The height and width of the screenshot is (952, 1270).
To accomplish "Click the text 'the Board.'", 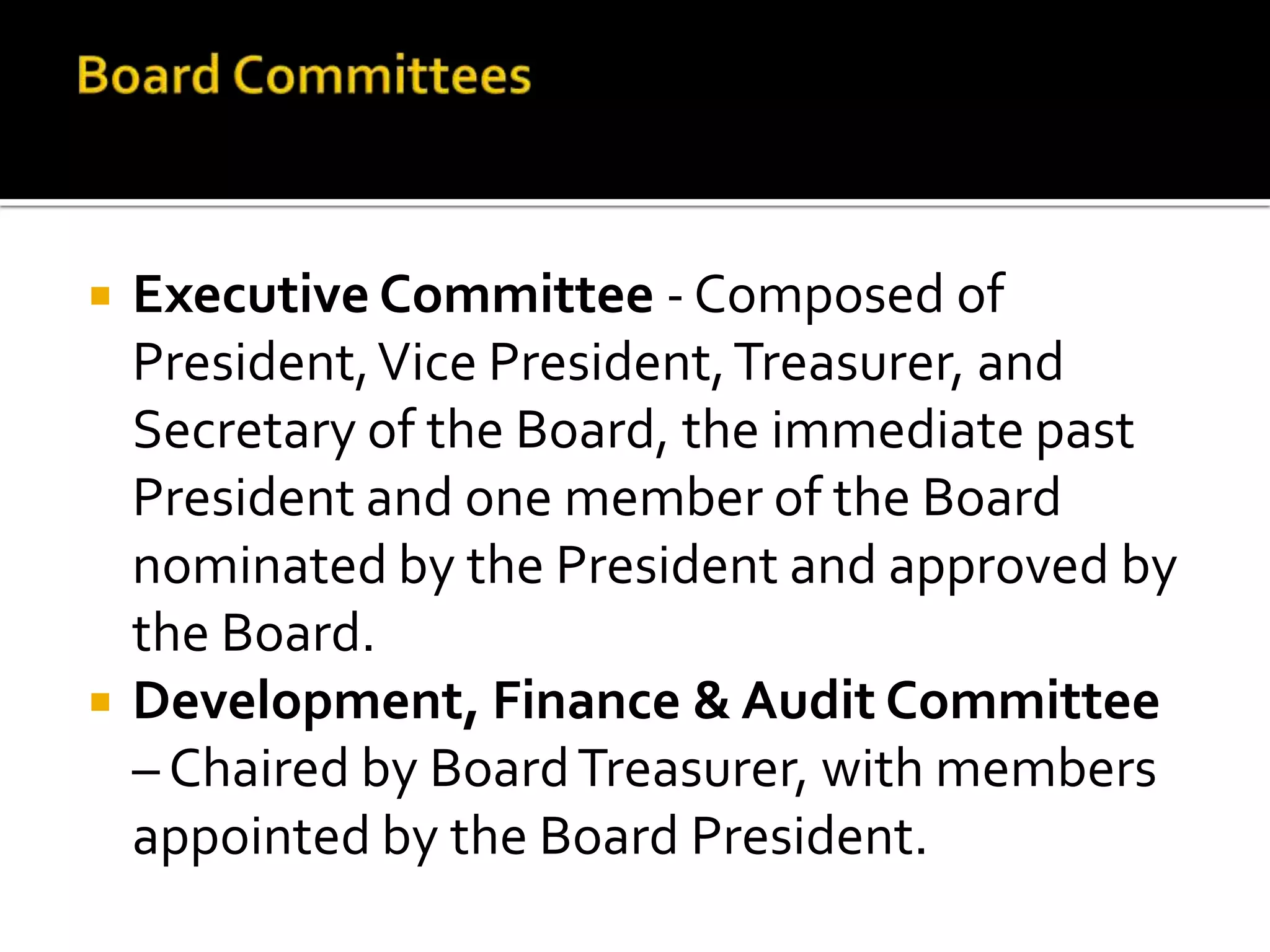I will click(x=254, y=633).
